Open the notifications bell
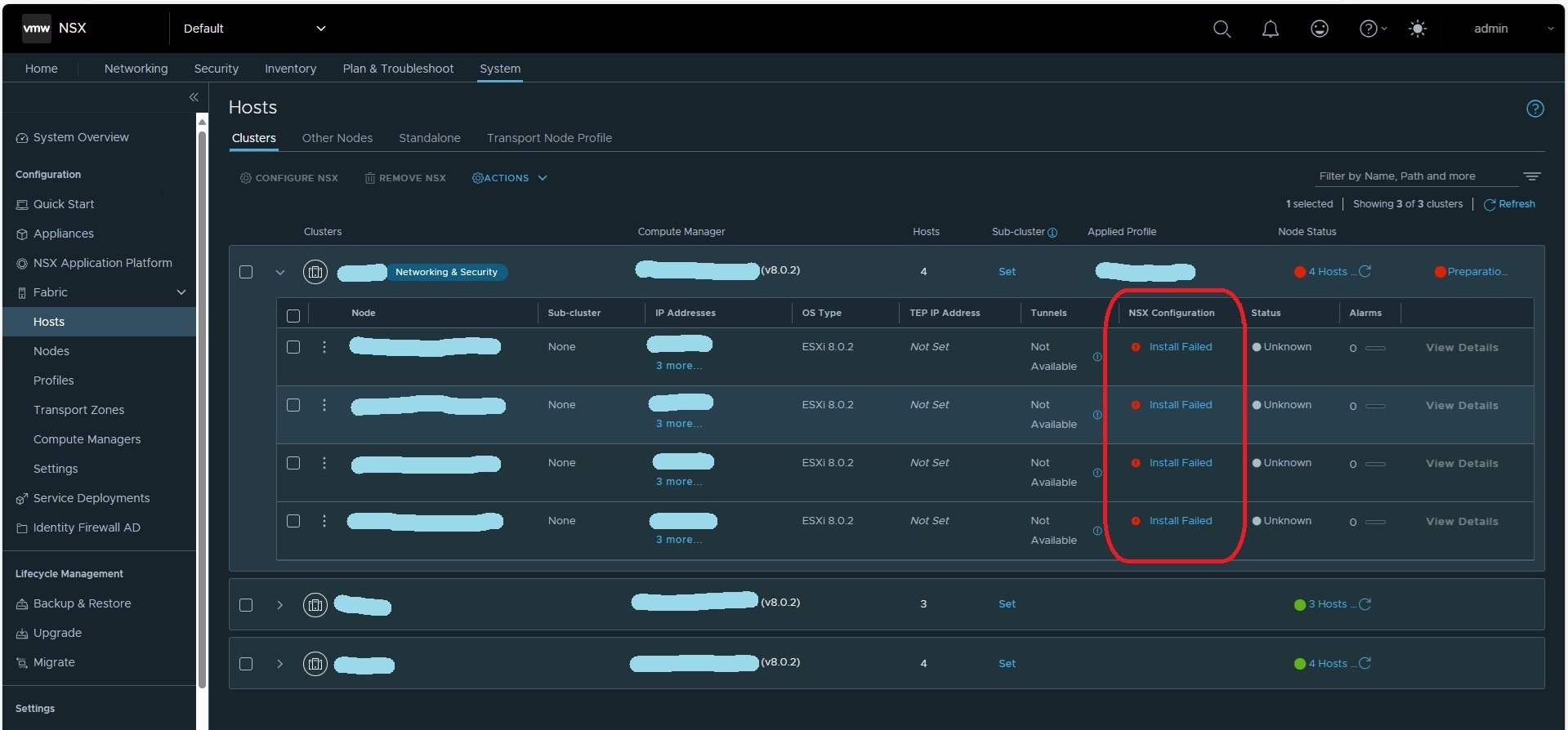This screenshot has height=730, width=1568. click(x=1270, y=29)
